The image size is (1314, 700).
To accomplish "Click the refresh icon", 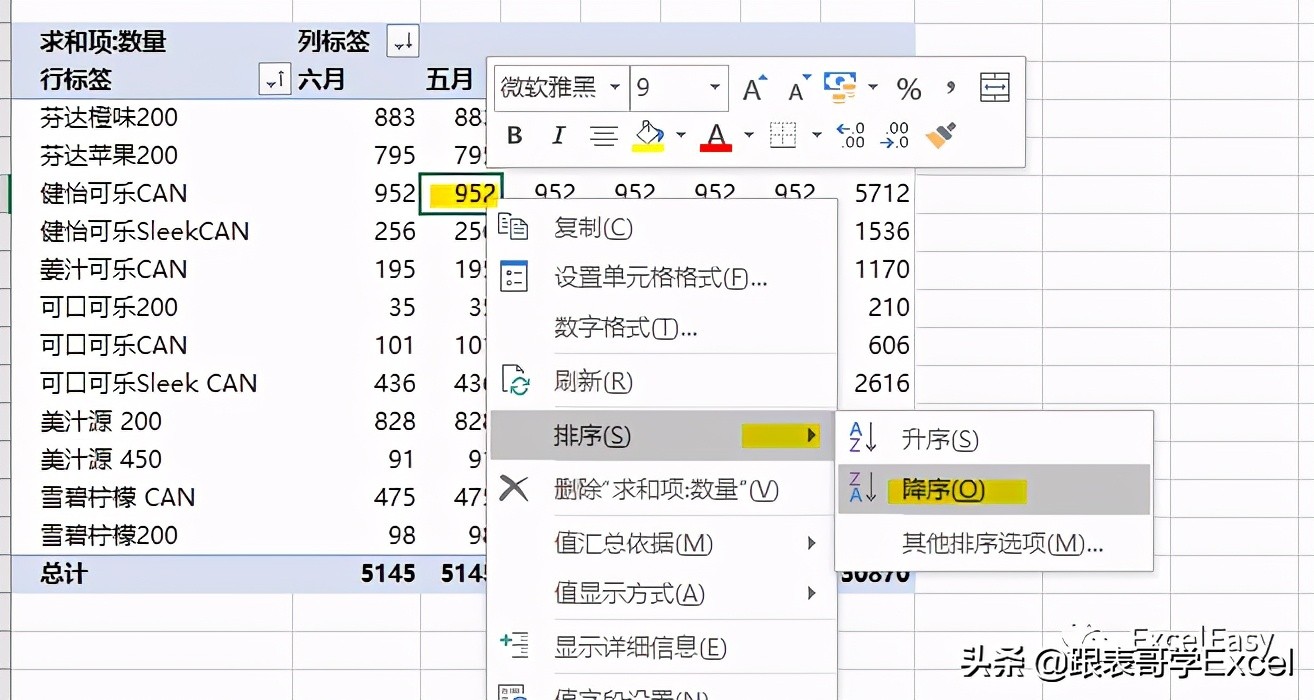I will (x=515, y=381).
